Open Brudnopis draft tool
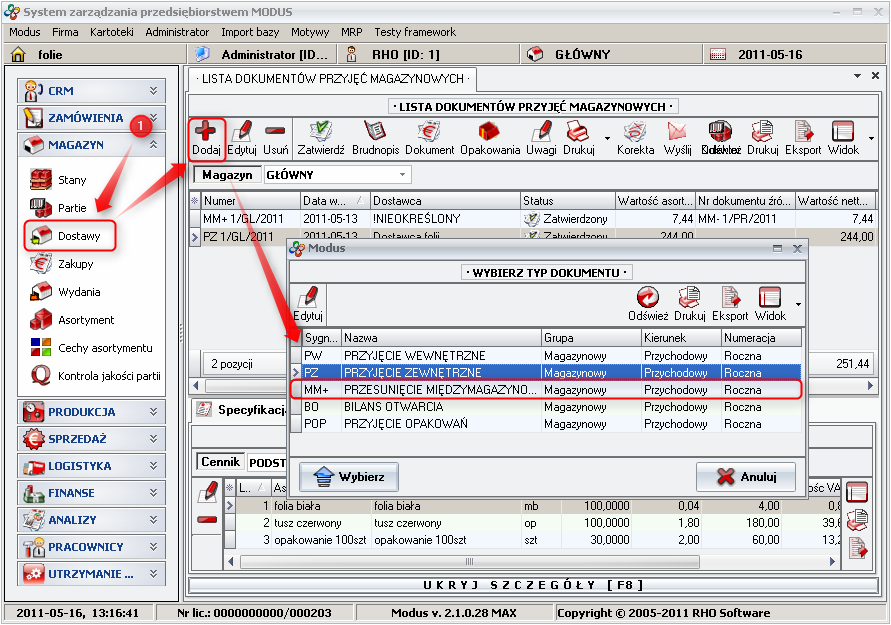891x625 pixels. tap(375, 132)
